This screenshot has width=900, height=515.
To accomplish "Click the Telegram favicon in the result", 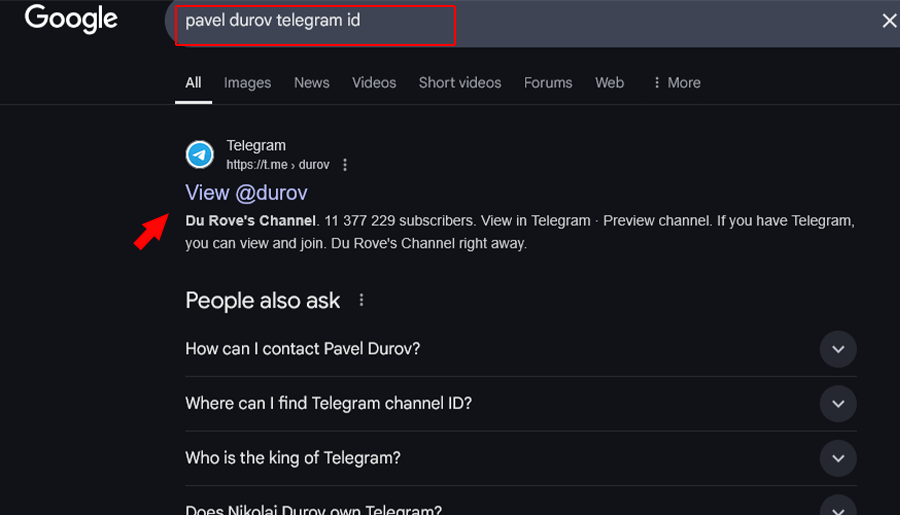I will coord(200,154).
